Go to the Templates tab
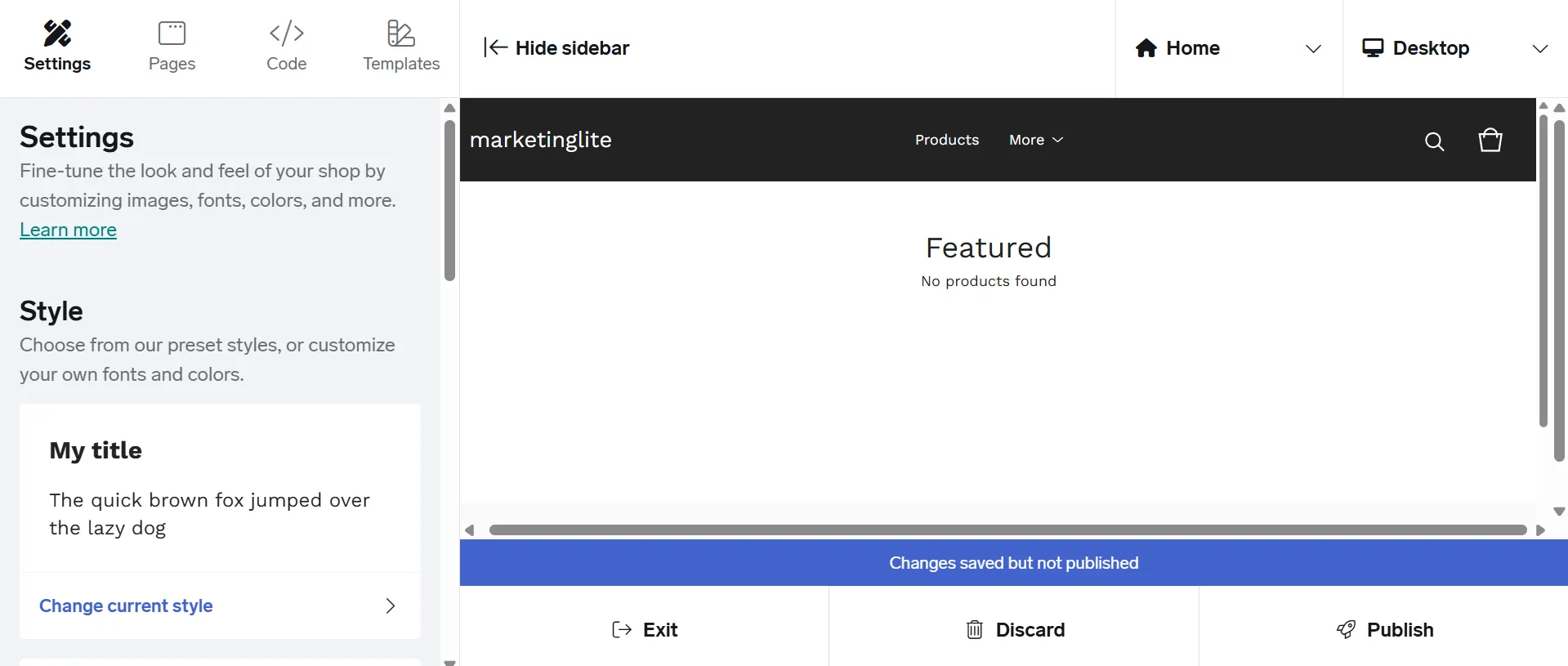The image size is (1568, 666). point(401,47)
